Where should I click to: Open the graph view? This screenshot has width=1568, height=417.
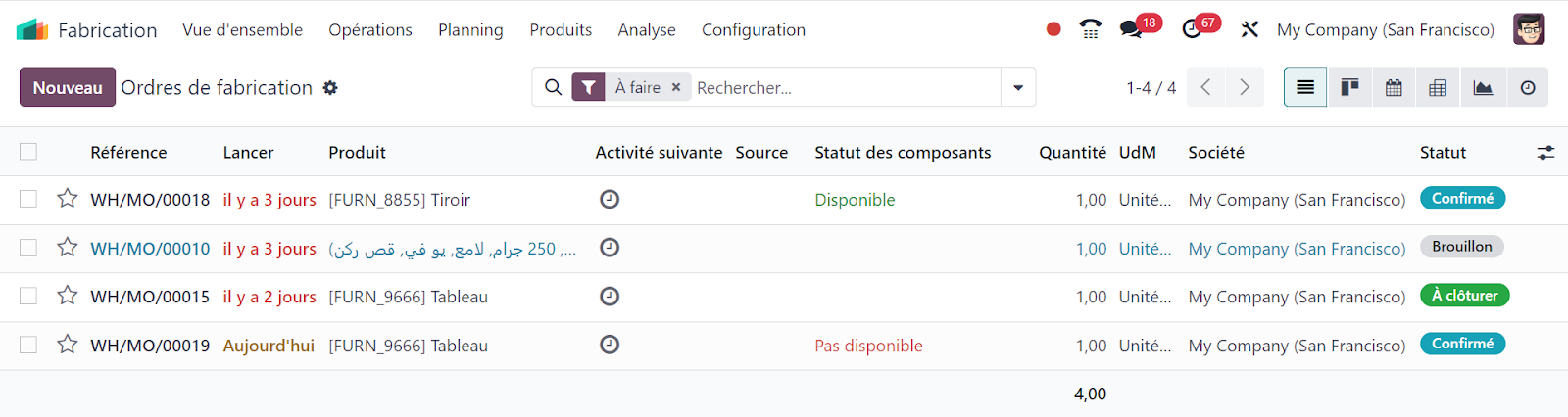click(1483, 87)
